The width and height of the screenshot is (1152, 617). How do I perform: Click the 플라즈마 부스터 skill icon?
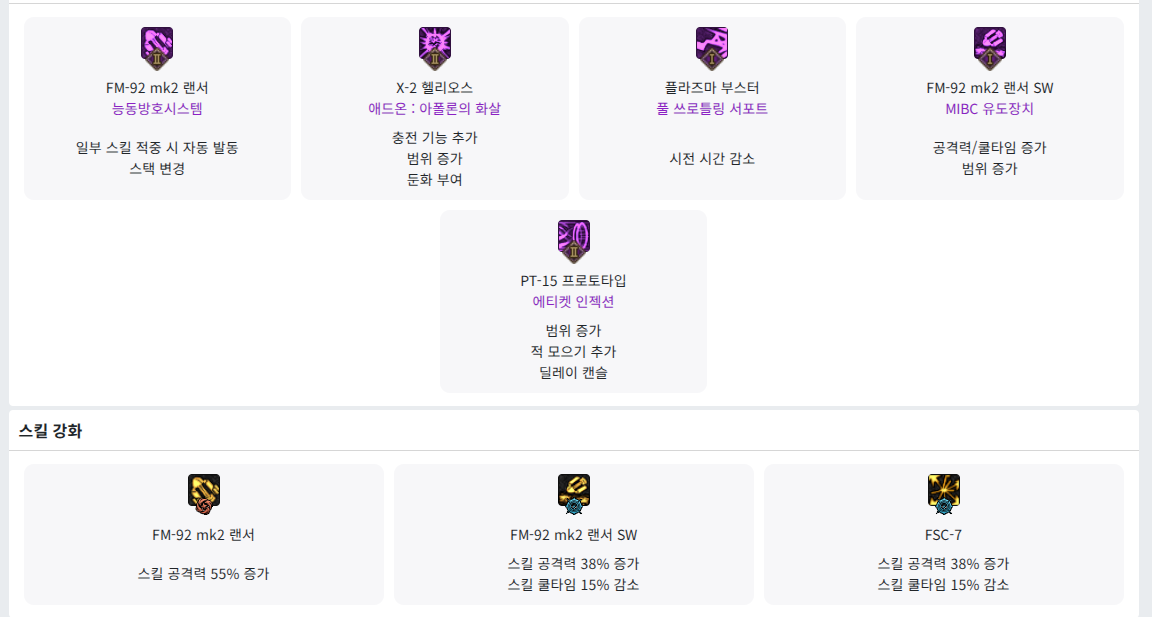pyautogui.click(x=712, y=46)
